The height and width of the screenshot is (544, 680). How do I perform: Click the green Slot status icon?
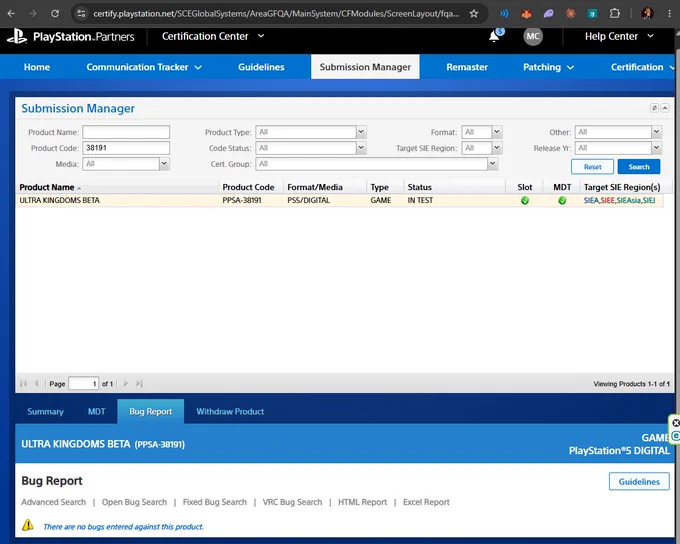point(525,200)
